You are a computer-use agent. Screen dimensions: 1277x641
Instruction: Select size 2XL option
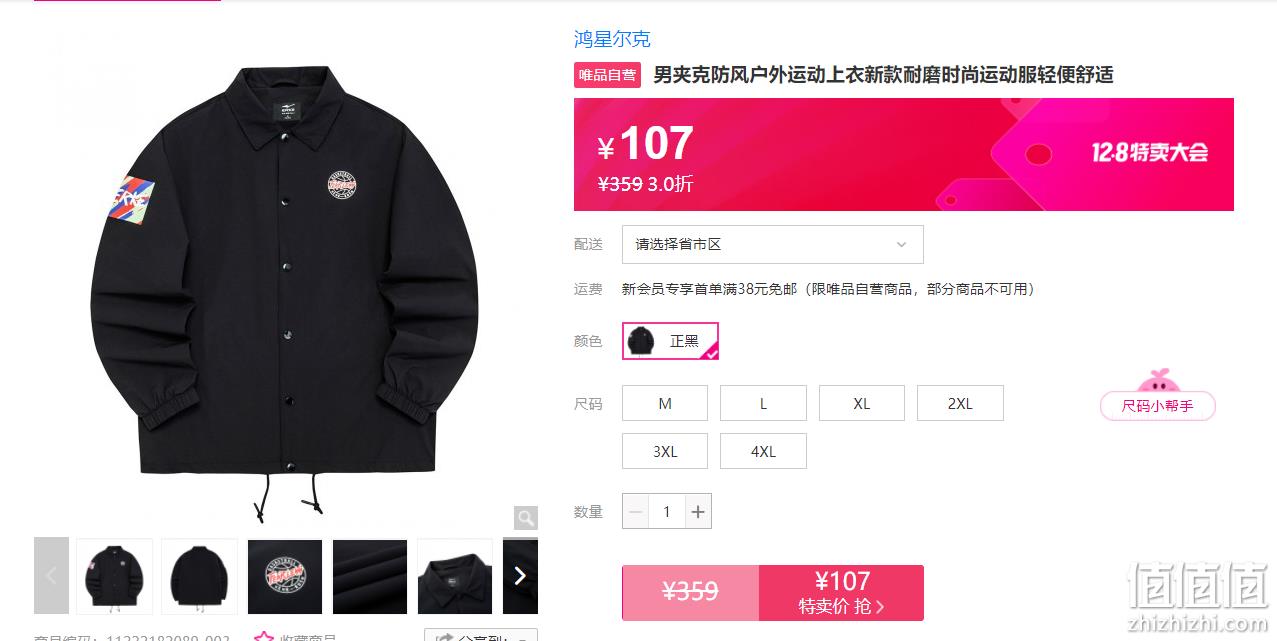pos(960,403)
